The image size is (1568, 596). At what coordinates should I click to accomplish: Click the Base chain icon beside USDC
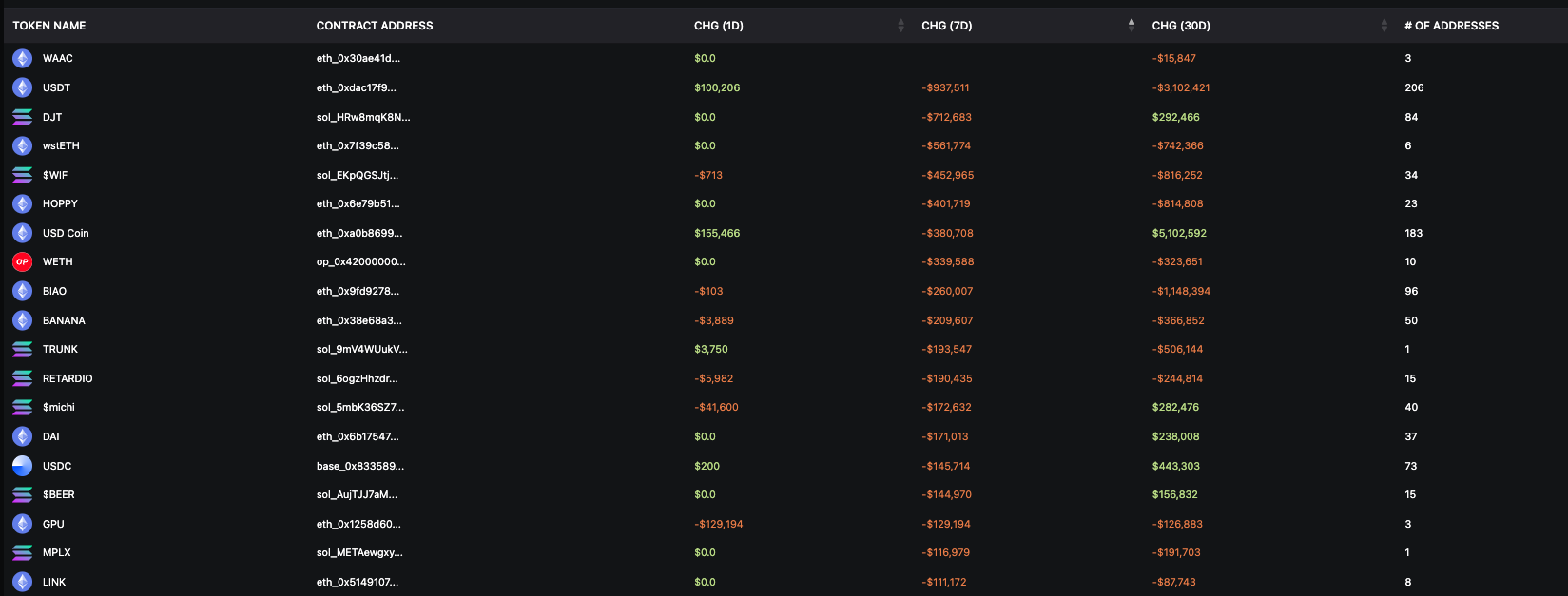point(22,466)
